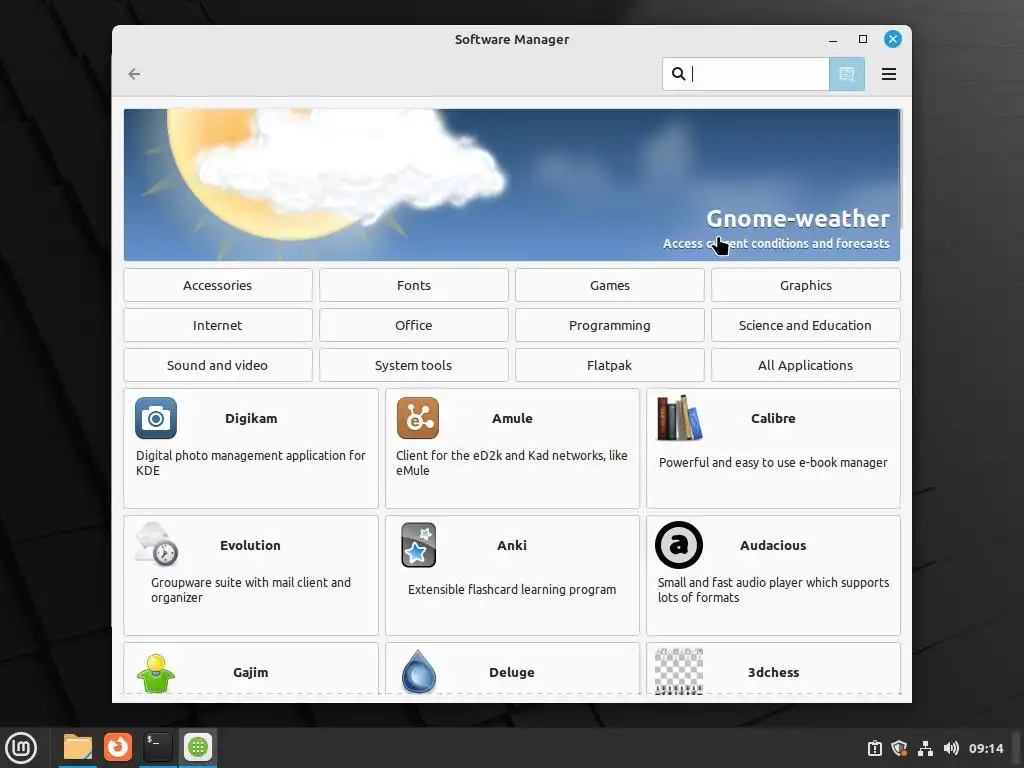Close the Software Manager window

[893, 39]
